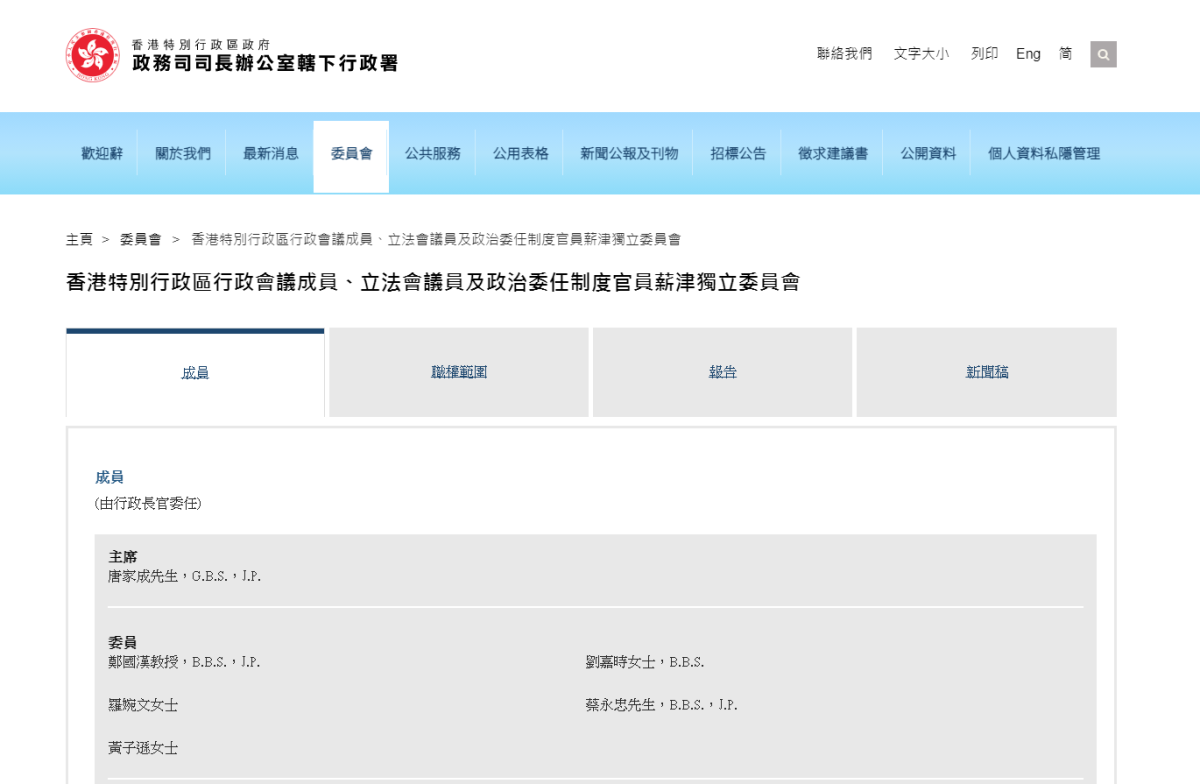Viewport: 1200px width, 784px height.
Task: Select the highlighted 委員會 menu item
Action: point(351,154)
